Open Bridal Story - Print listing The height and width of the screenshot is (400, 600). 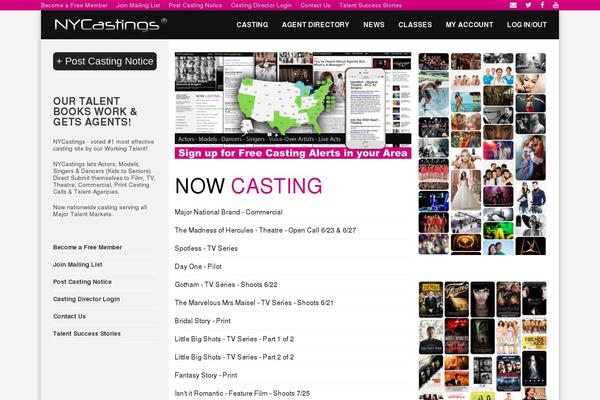[x=203, y=321]
